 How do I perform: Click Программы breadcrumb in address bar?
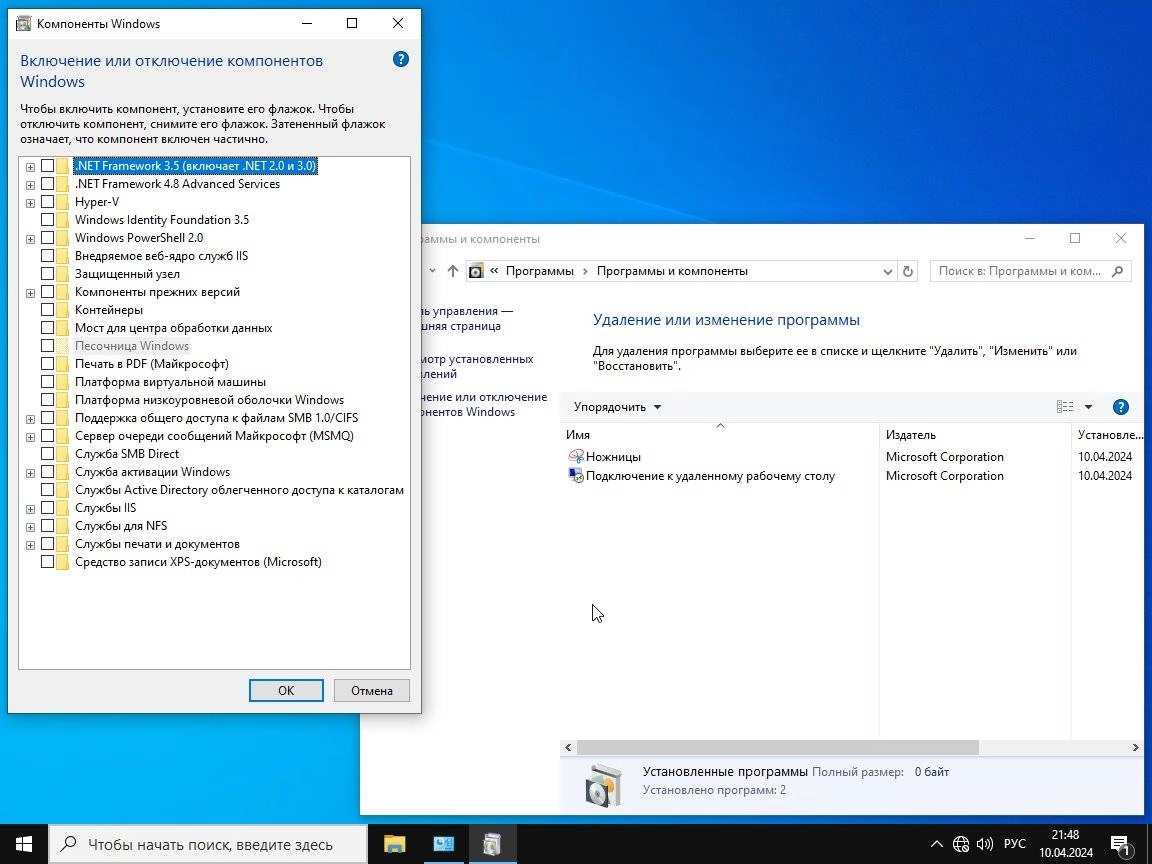tap(539, 271)
